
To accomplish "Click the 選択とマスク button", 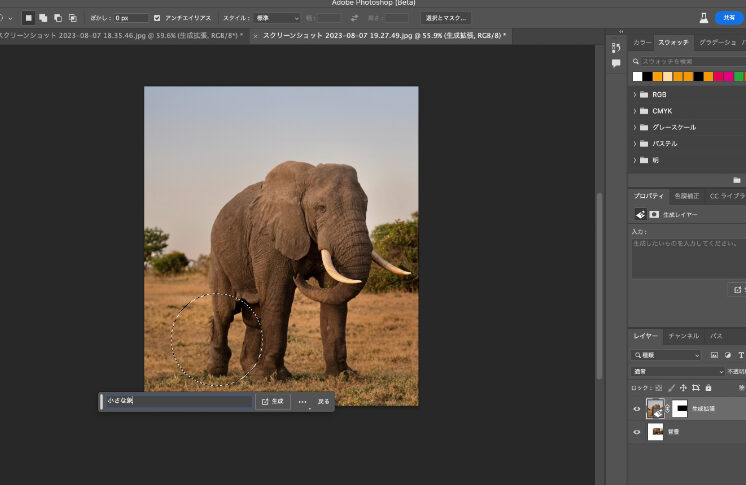I will point(446,18).
